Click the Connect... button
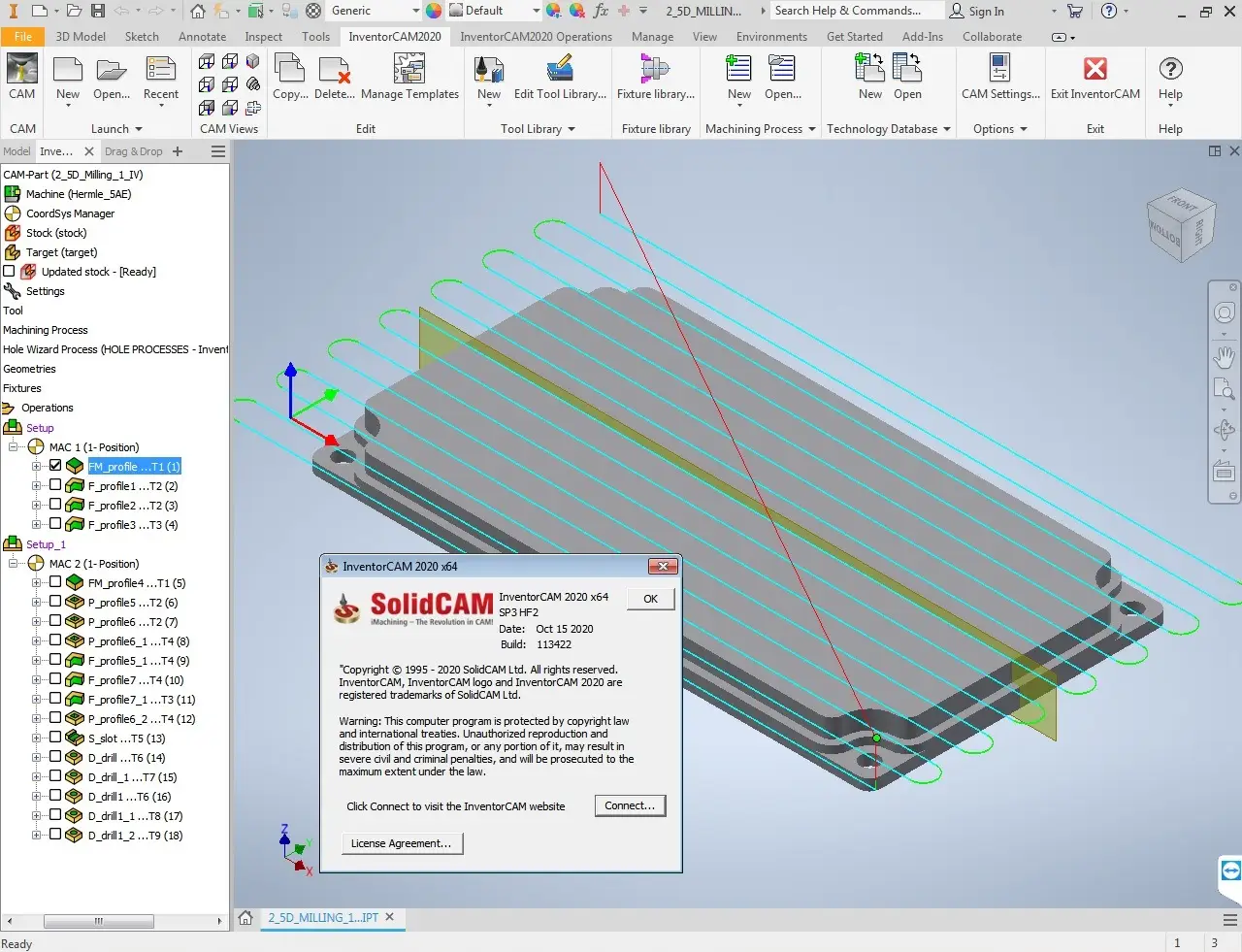 630,805
